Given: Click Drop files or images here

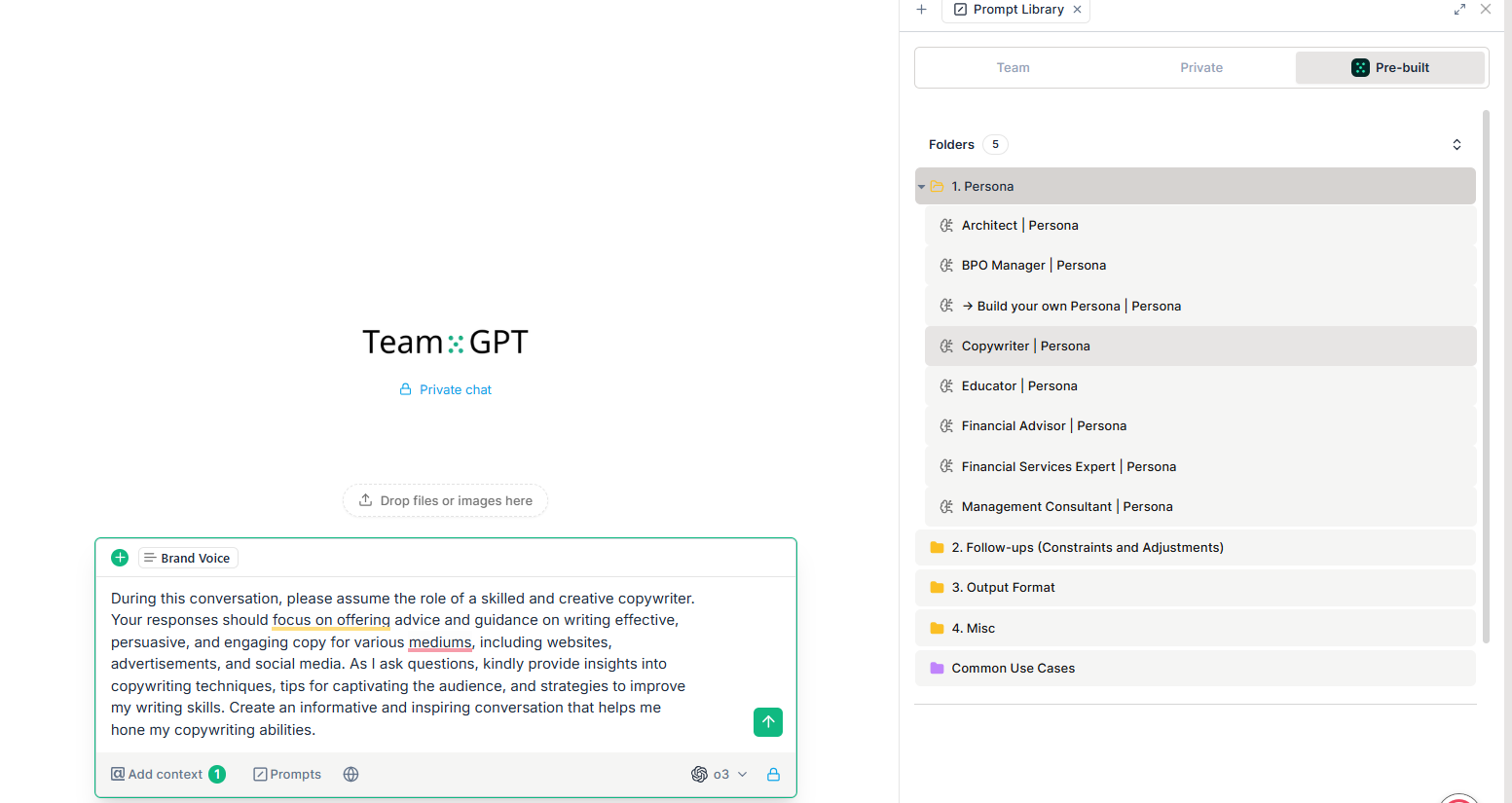Looking at the screenshot, I should (445, 501).
